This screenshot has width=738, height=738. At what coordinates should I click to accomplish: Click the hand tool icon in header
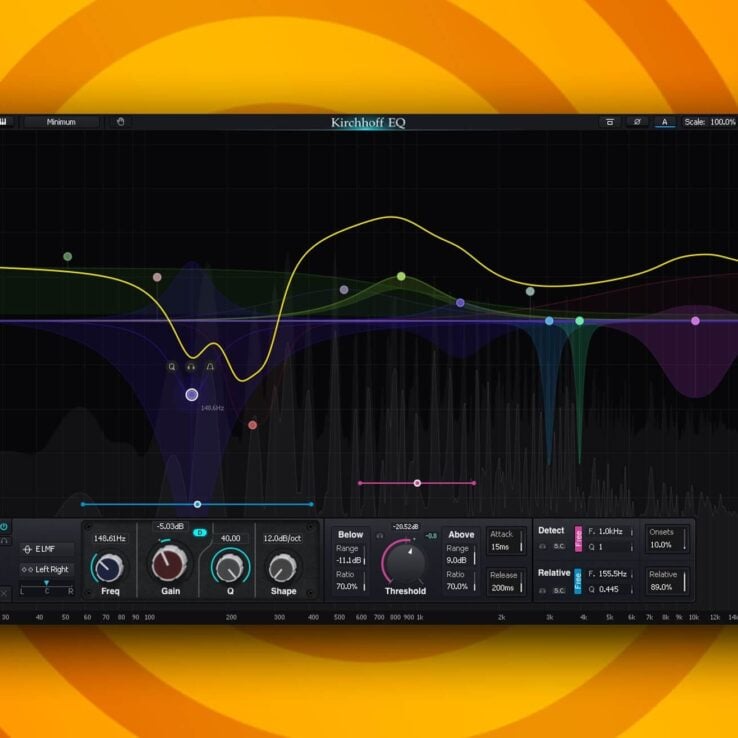click(x=120, y=122)
